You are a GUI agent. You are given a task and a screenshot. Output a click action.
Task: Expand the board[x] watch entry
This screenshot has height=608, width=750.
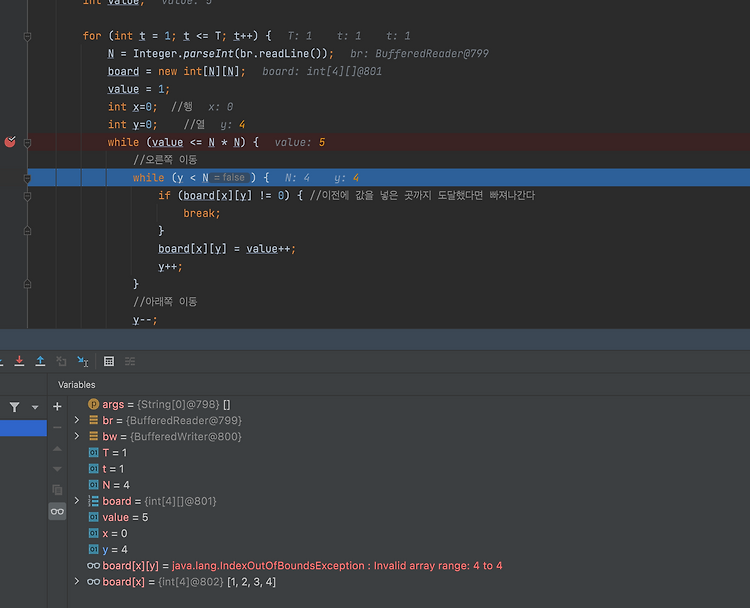pos(77,582)
